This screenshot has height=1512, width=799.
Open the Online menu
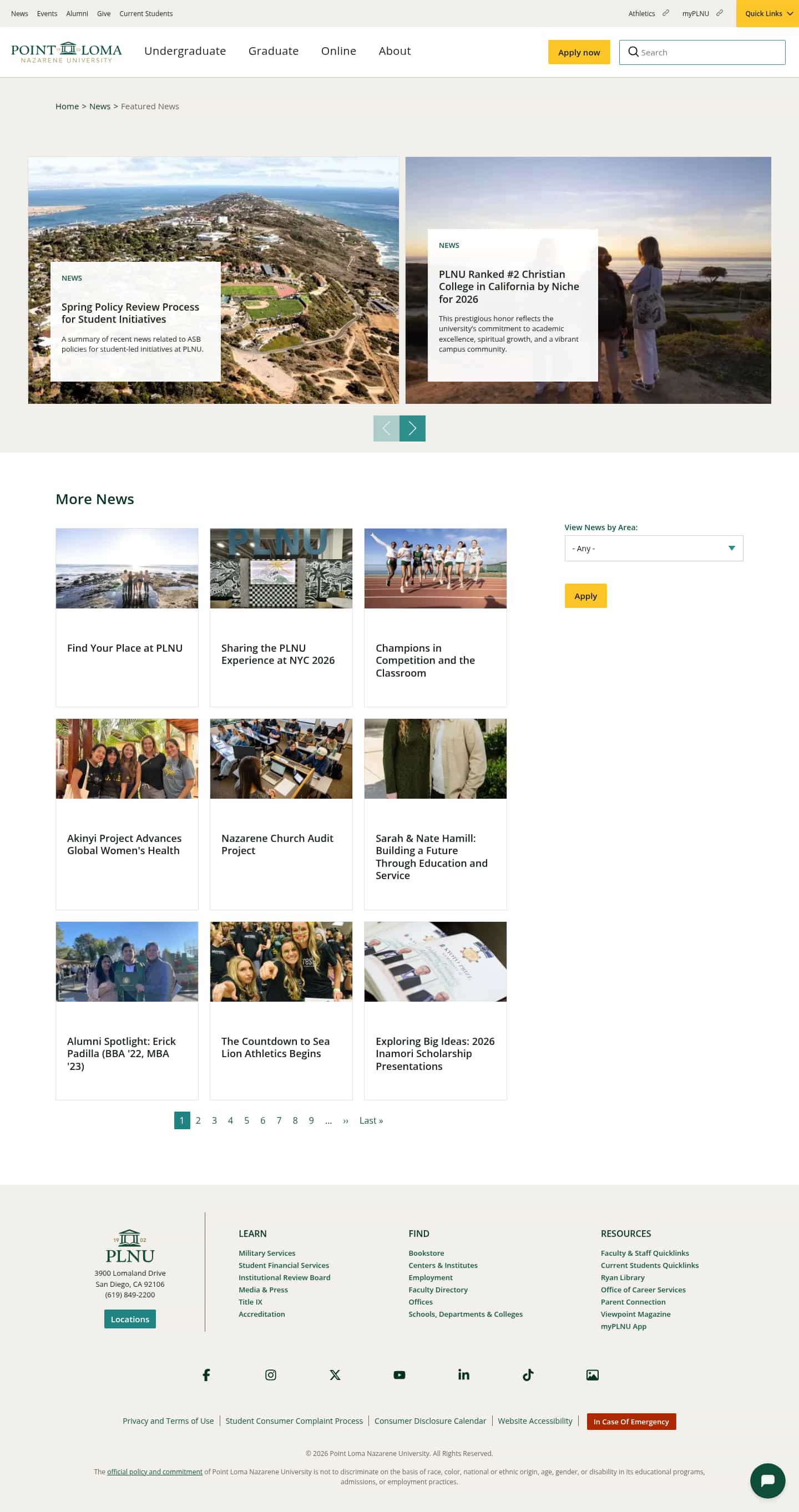(338, 51)
